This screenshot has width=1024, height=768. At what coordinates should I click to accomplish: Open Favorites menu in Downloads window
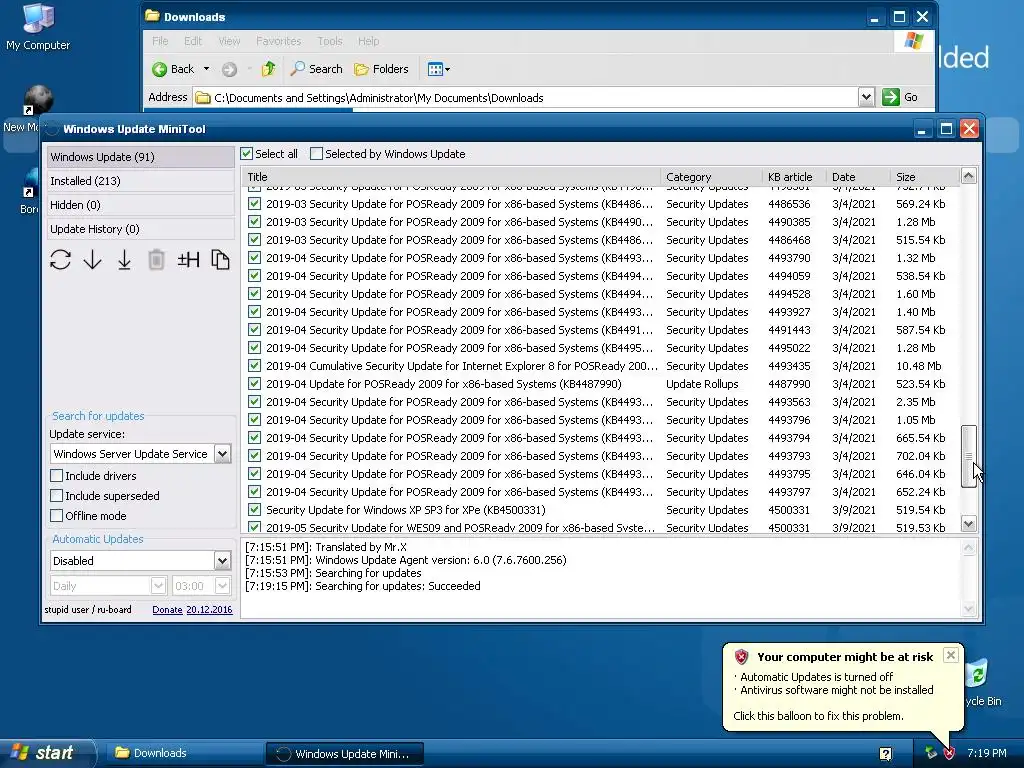pyautogui.click(x=279, y=41)
